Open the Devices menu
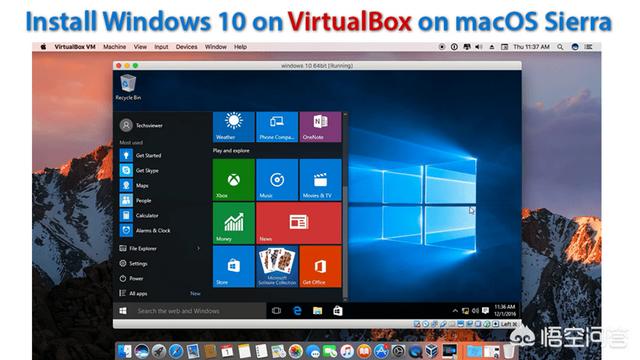This screenshot has width=640, height=360. click(187, 47)
